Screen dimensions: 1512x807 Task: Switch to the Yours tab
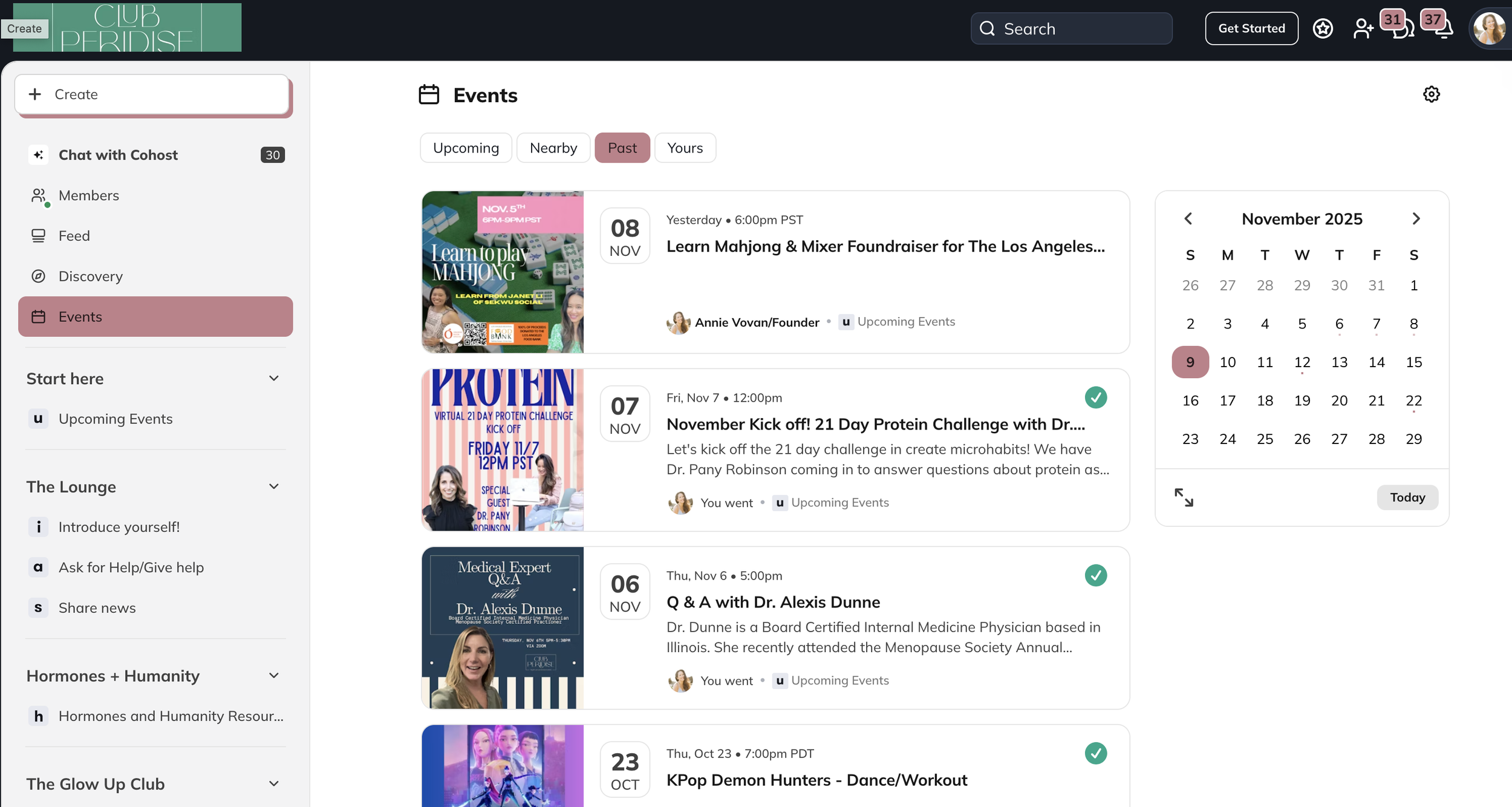point(685,148)
